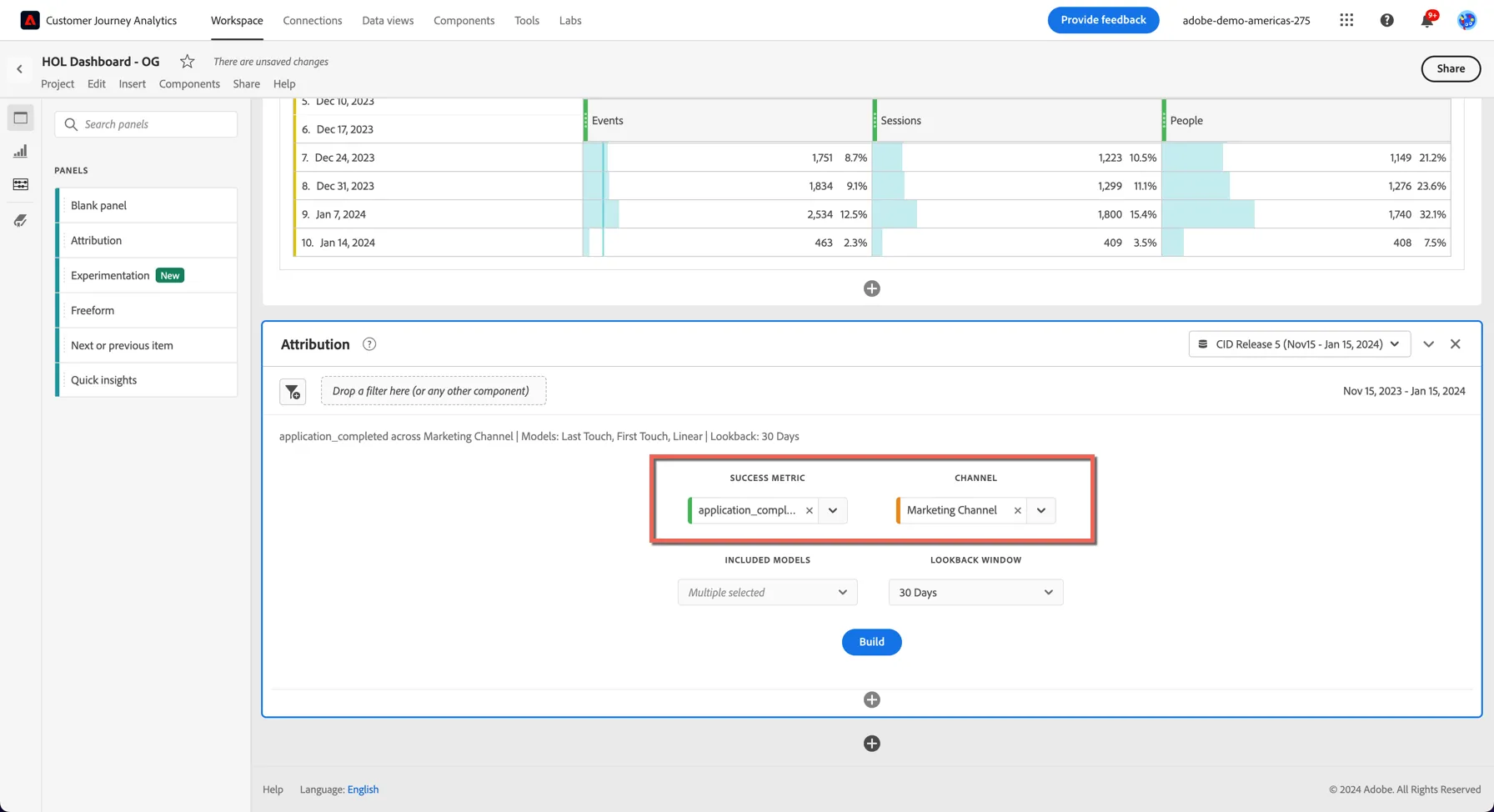Open the Project menu
The width and height of the screenshot is (1494, 812).
(58, 83)
